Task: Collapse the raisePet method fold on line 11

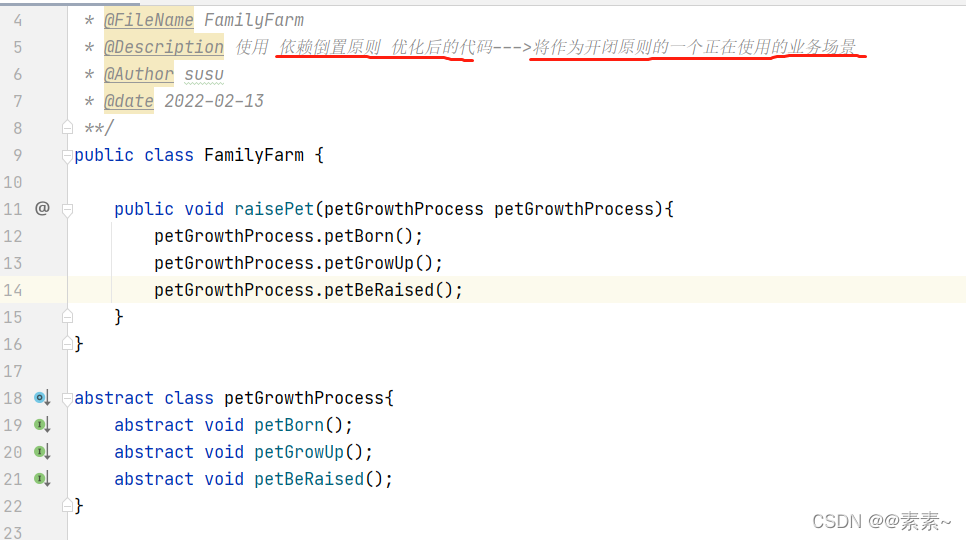Action: tap(68, 209)
